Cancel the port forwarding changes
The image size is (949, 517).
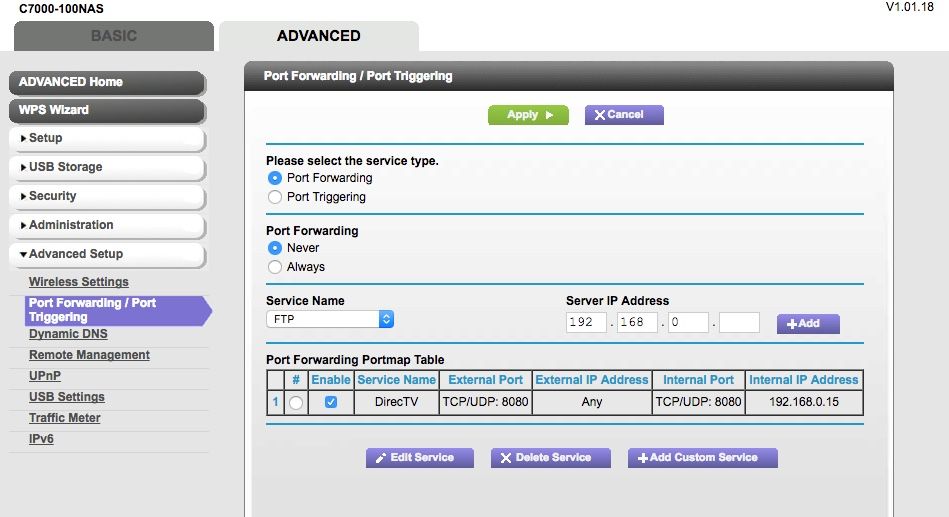click(x=624, y=115)
